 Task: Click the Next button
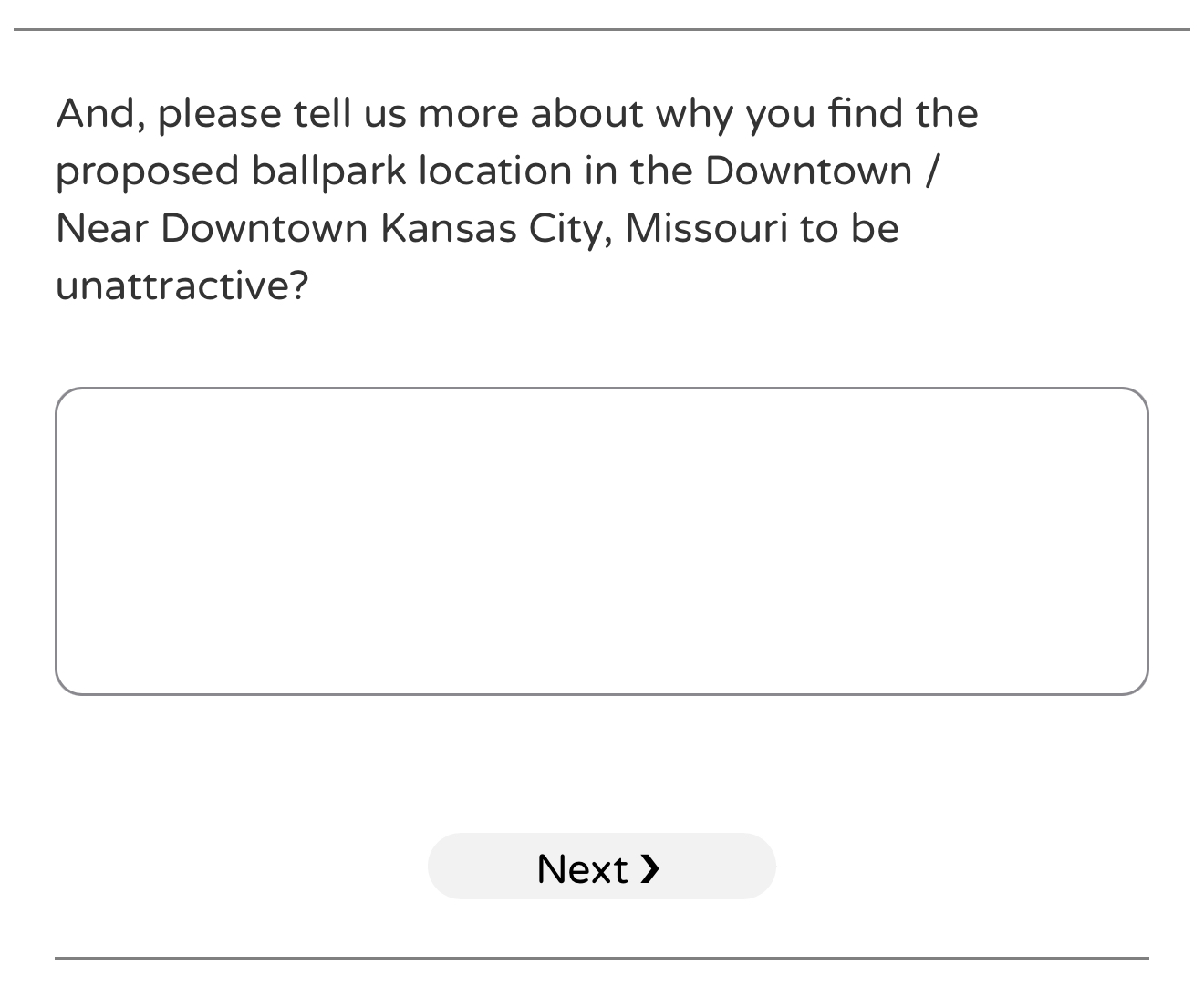point(601,867)
